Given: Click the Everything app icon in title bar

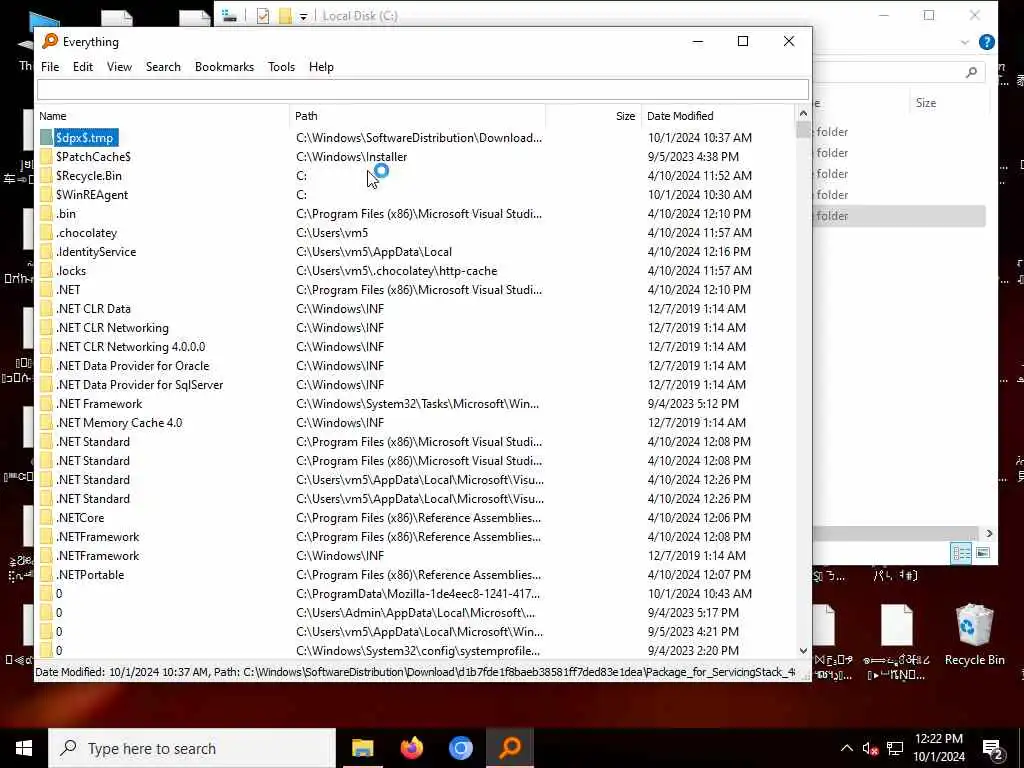Looking at the screenshot, I should (50, 41).
